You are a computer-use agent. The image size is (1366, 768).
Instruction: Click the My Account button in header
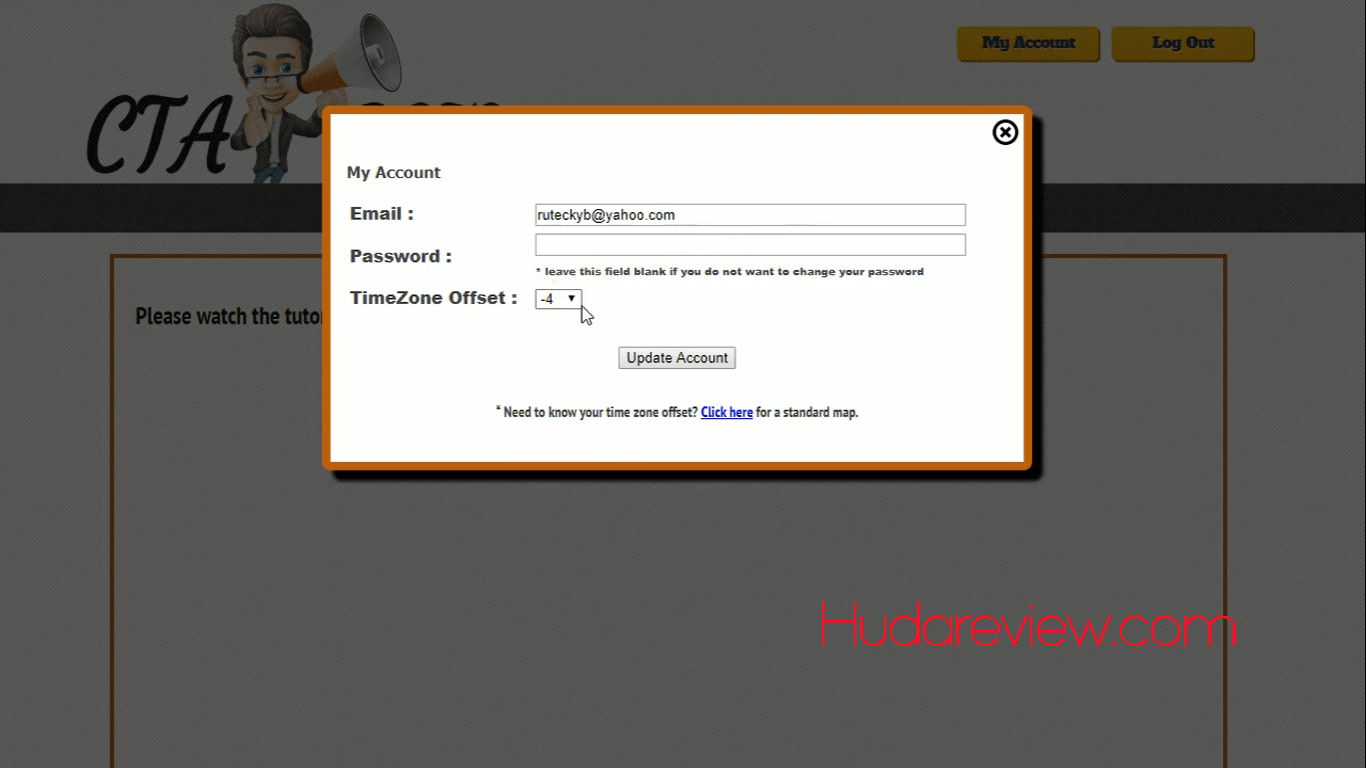pos(1028,43)
